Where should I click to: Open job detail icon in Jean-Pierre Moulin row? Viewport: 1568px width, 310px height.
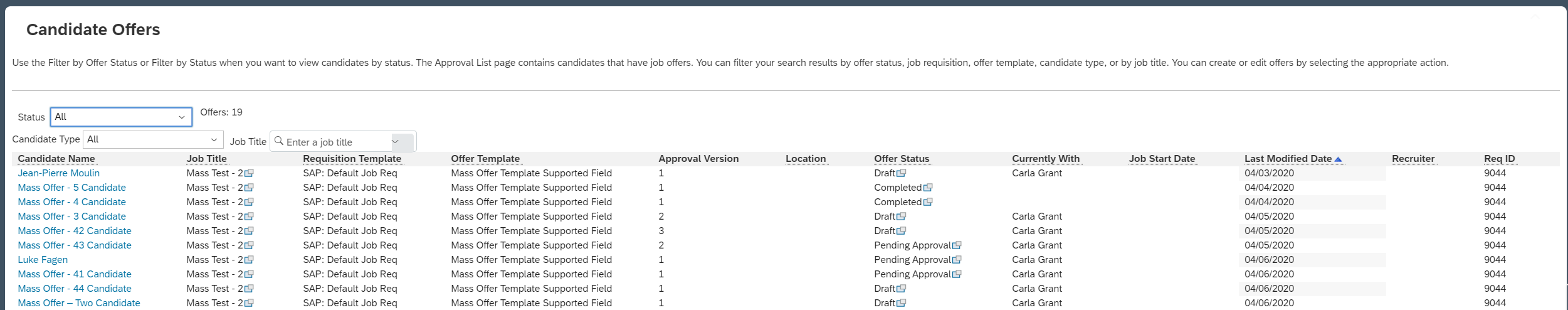pyautogui.click(x=249, y=173)
